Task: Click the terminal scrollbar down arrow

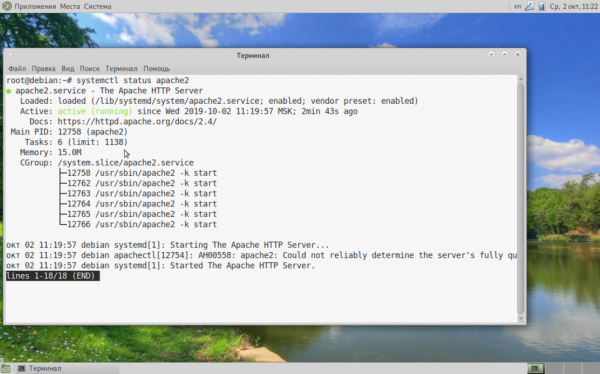Action: pos(520,318)
